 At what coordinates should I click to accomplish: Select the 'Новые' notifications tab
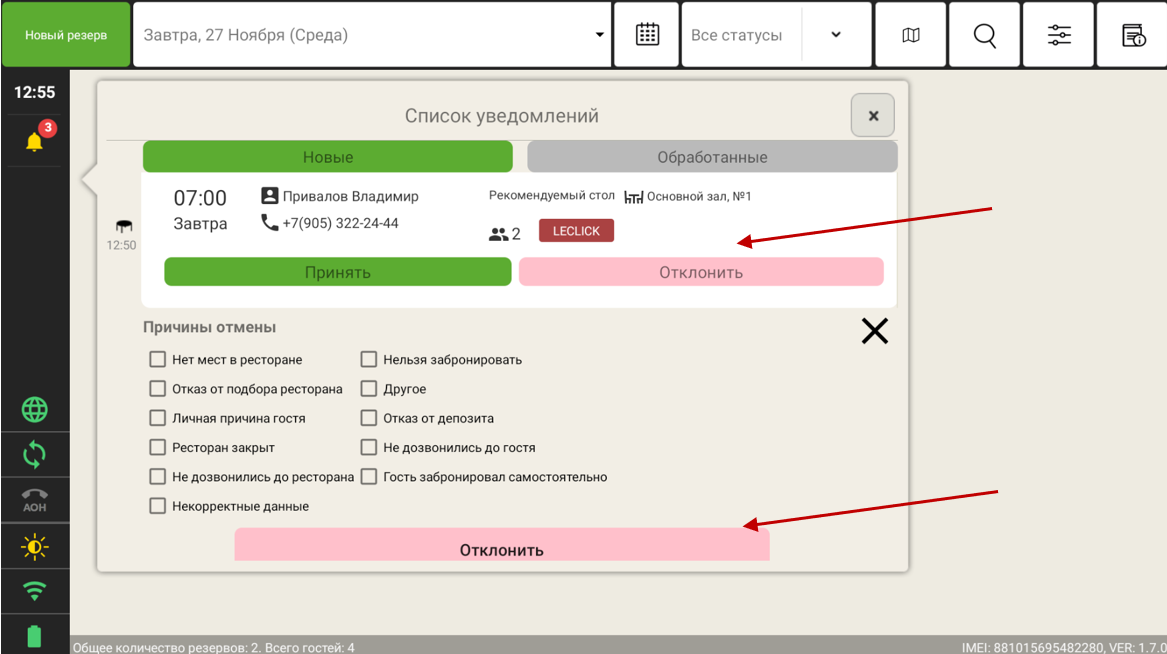pyautogui.click(x=328, y=157)
